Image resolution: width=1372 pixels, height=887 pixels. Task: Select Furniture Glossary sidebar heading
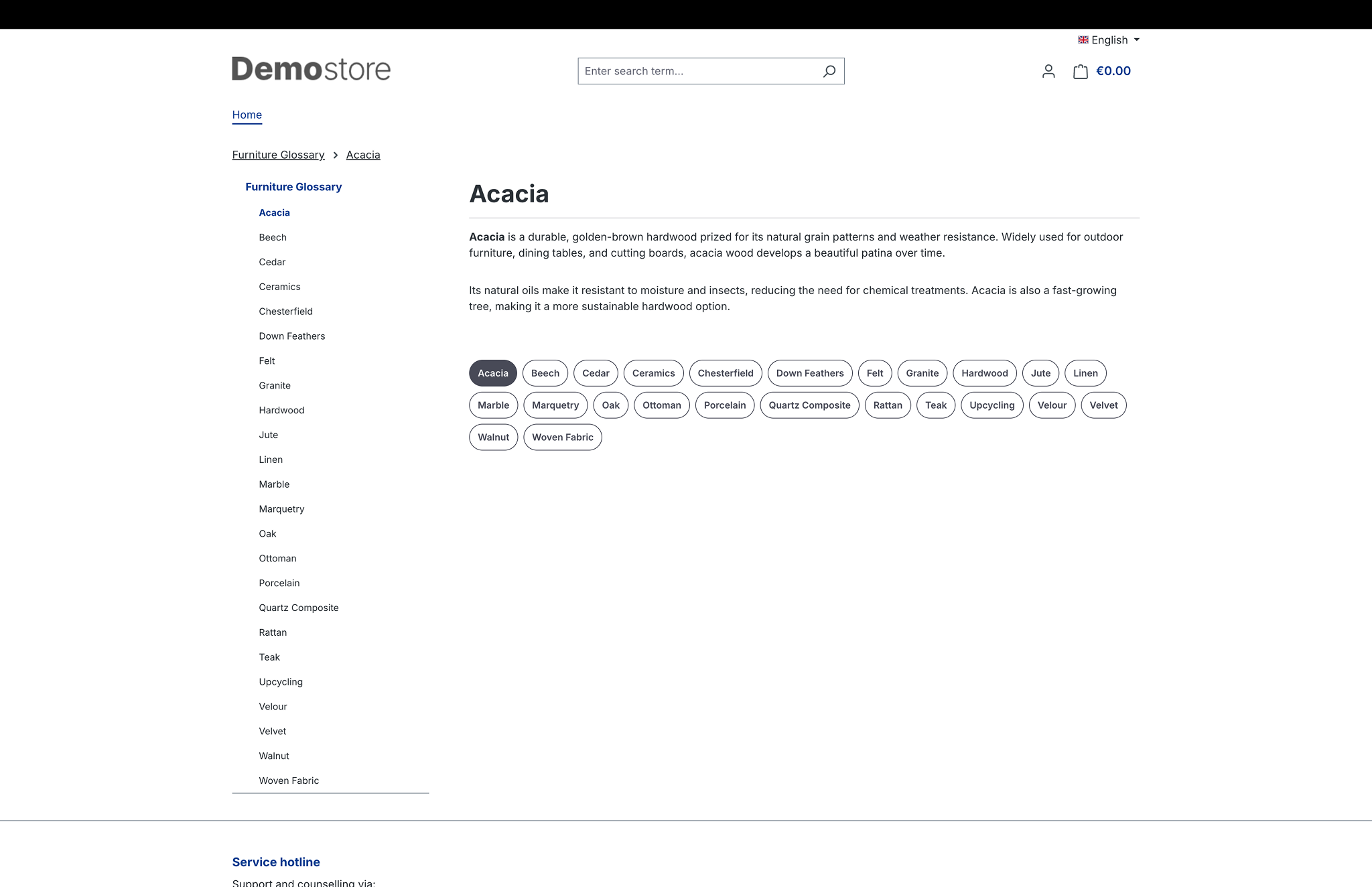tap(293, 187)
